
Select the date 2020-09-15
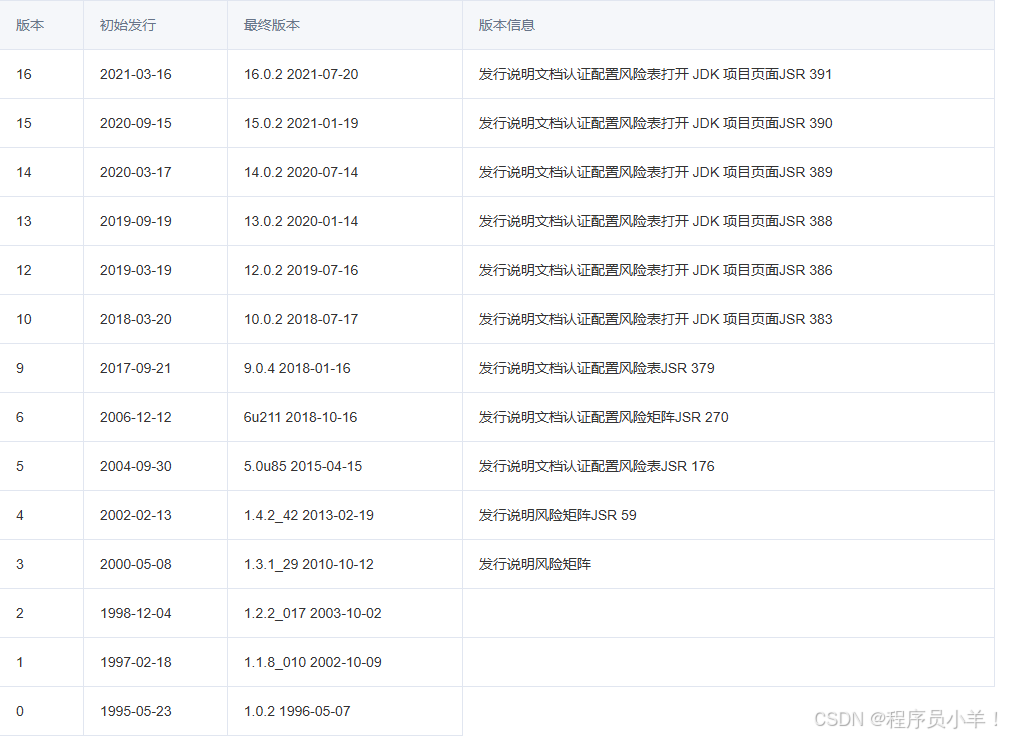click(x=136, y=123)
